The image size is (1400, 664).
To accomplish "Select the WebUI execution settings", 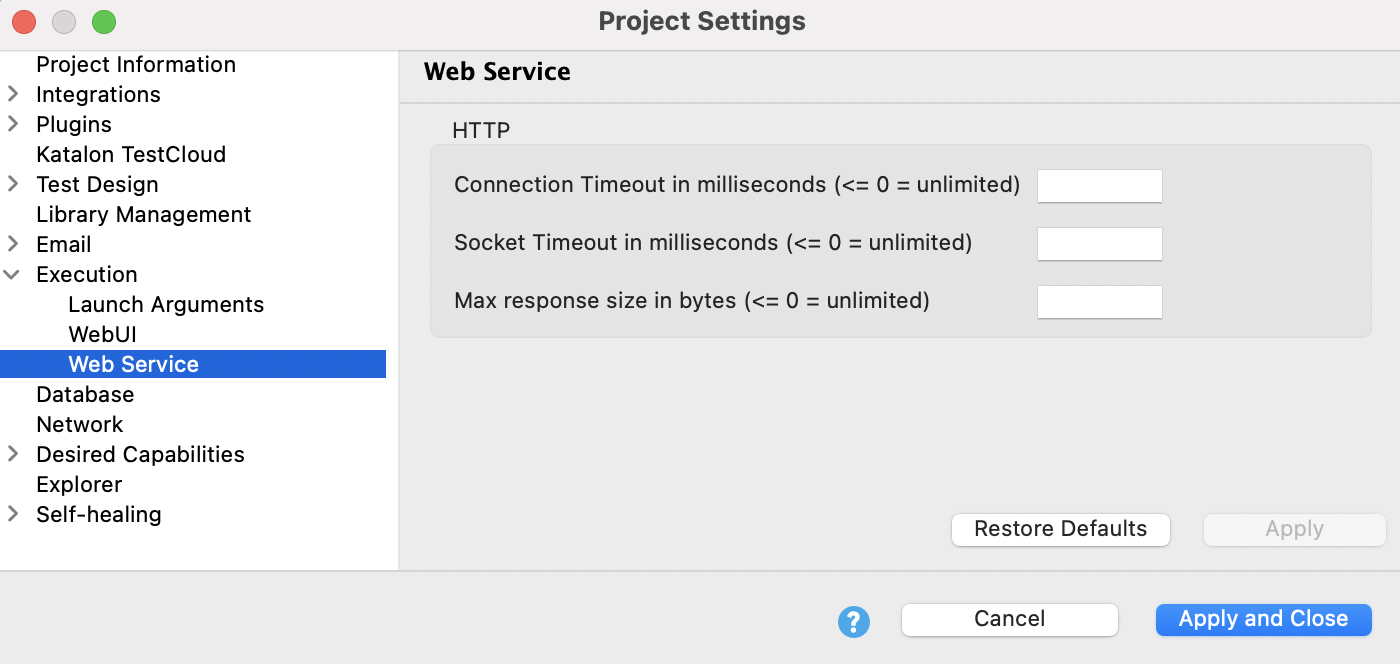I will pos(102,334).
